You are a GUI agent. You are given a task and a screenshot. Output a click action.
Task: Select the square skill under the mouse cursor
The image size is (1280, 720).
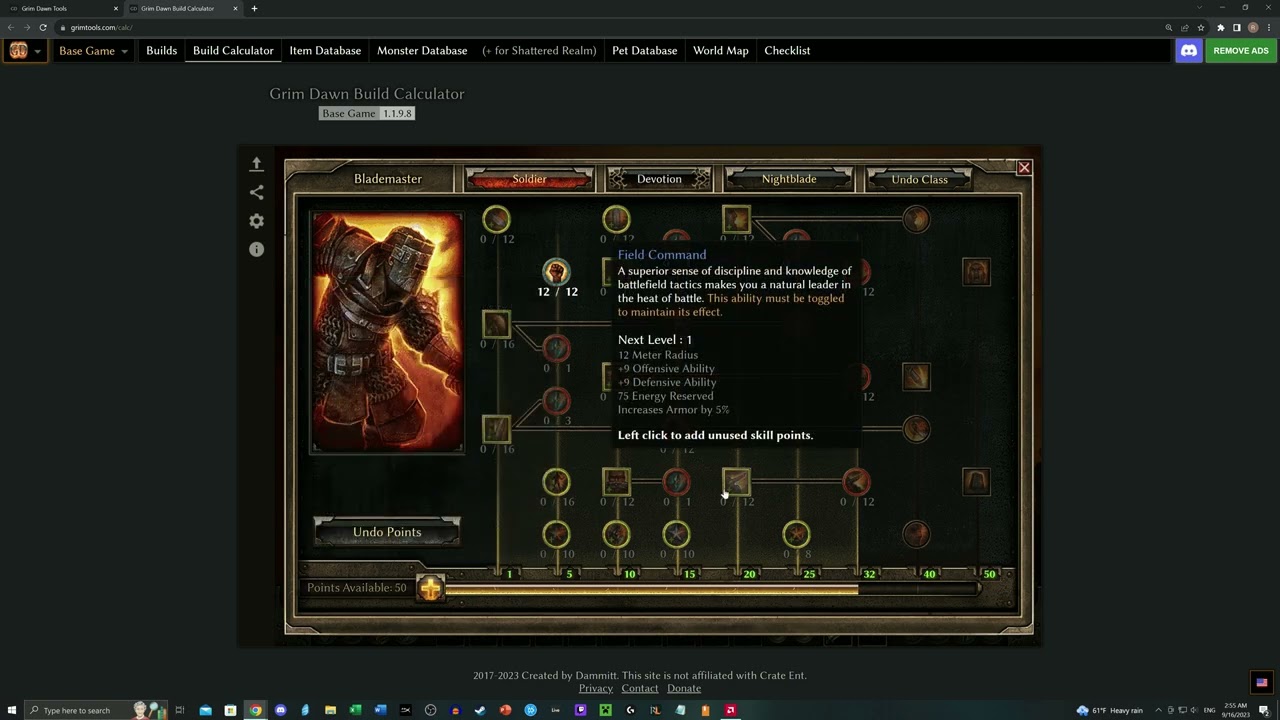(736, 482)
